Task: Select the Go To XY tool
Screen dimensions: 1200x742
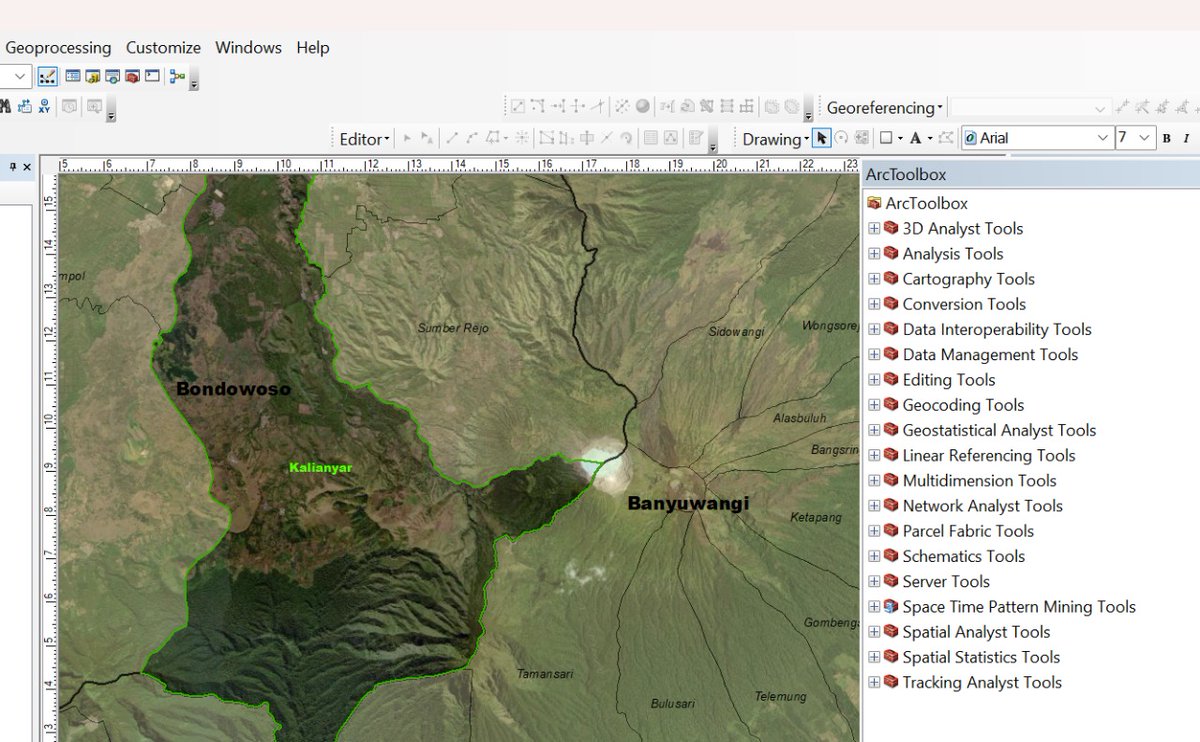Action: (x=44, y=106)
